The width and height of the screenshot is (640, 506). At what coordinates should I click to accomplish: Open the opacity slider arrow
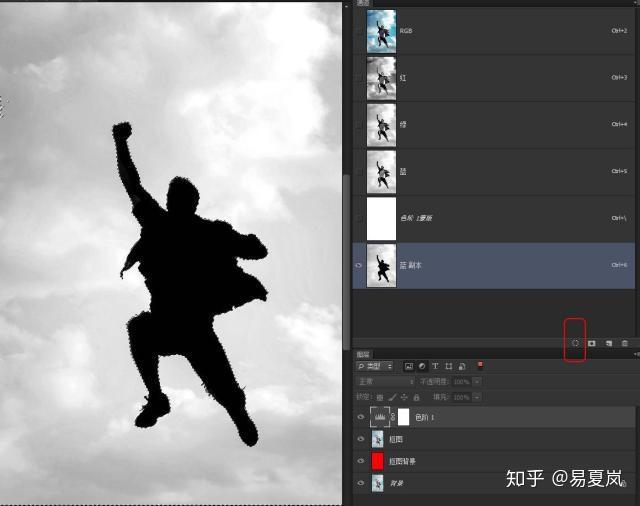(x=476, y=382)
